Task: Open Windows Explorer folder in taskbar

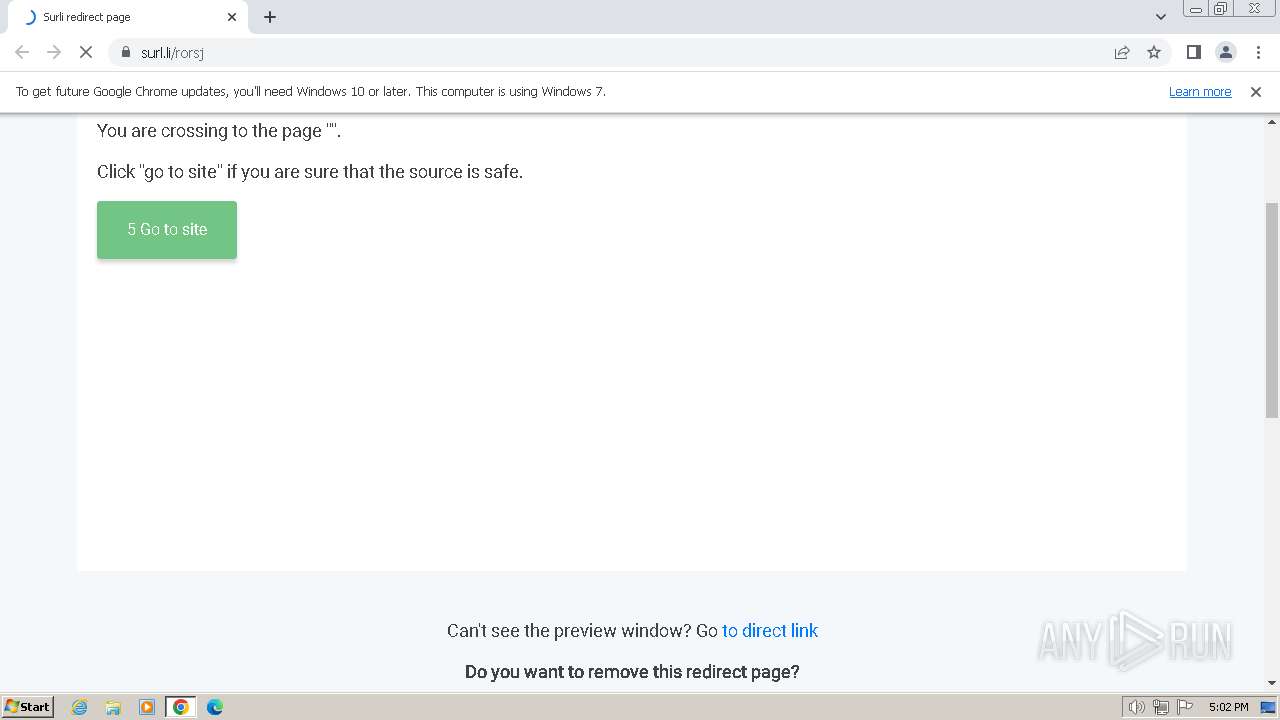Action: (113, 707)
